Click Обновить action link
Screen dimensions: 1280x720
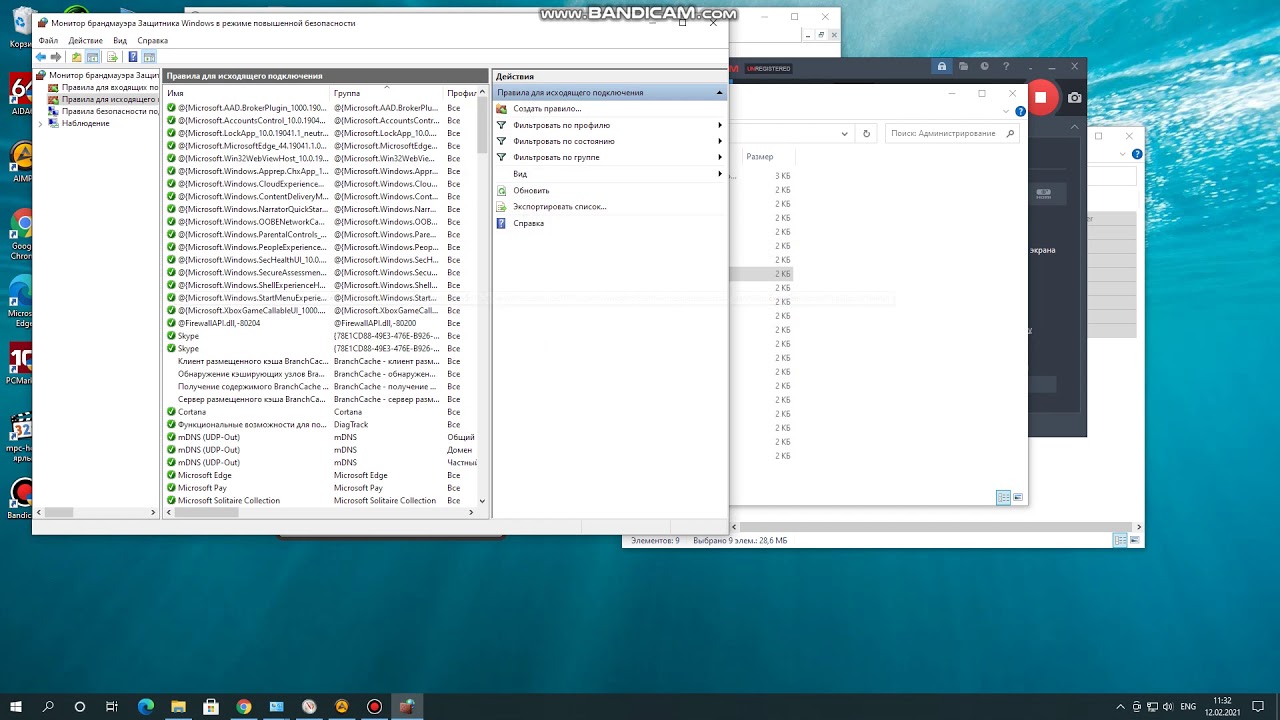pyautogui.click(x=531, y=190)
